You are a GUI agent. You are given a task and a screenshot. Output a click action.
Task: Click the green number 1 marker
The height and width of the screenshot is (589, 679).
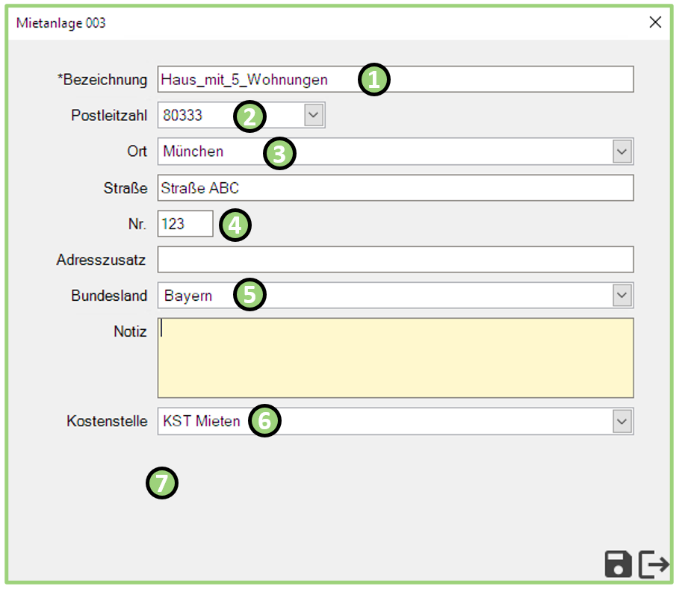coord(373,79)
